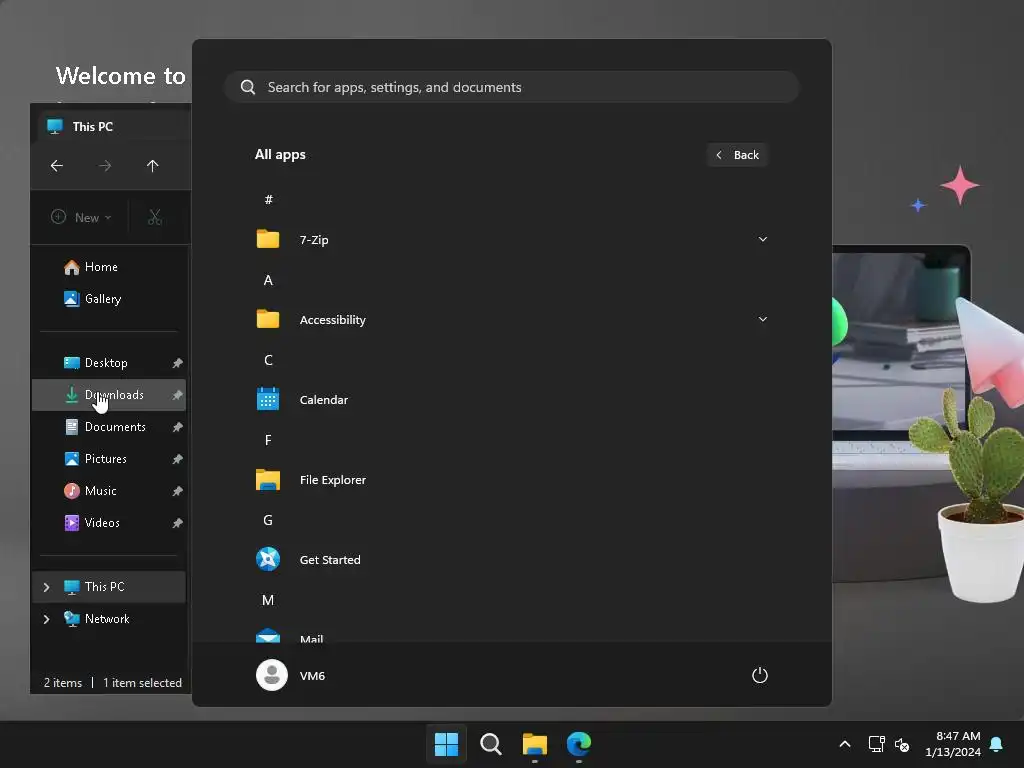Open the Power options button
This screenshot has height=768, width=1024.
(x=760, y=675)
